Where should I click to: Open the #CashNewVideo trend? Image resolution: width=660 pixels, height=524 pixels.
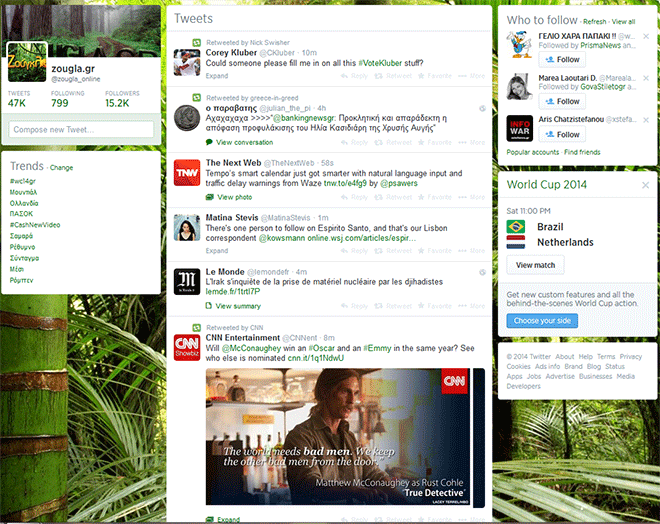35,227
